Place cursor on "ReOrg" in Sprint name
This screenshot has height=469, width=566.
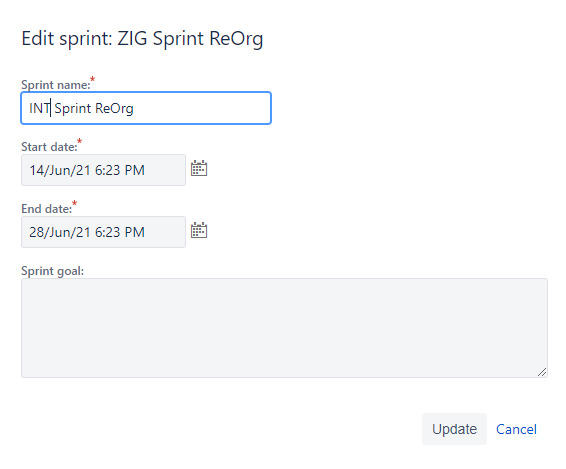click(x=114, y=108)
